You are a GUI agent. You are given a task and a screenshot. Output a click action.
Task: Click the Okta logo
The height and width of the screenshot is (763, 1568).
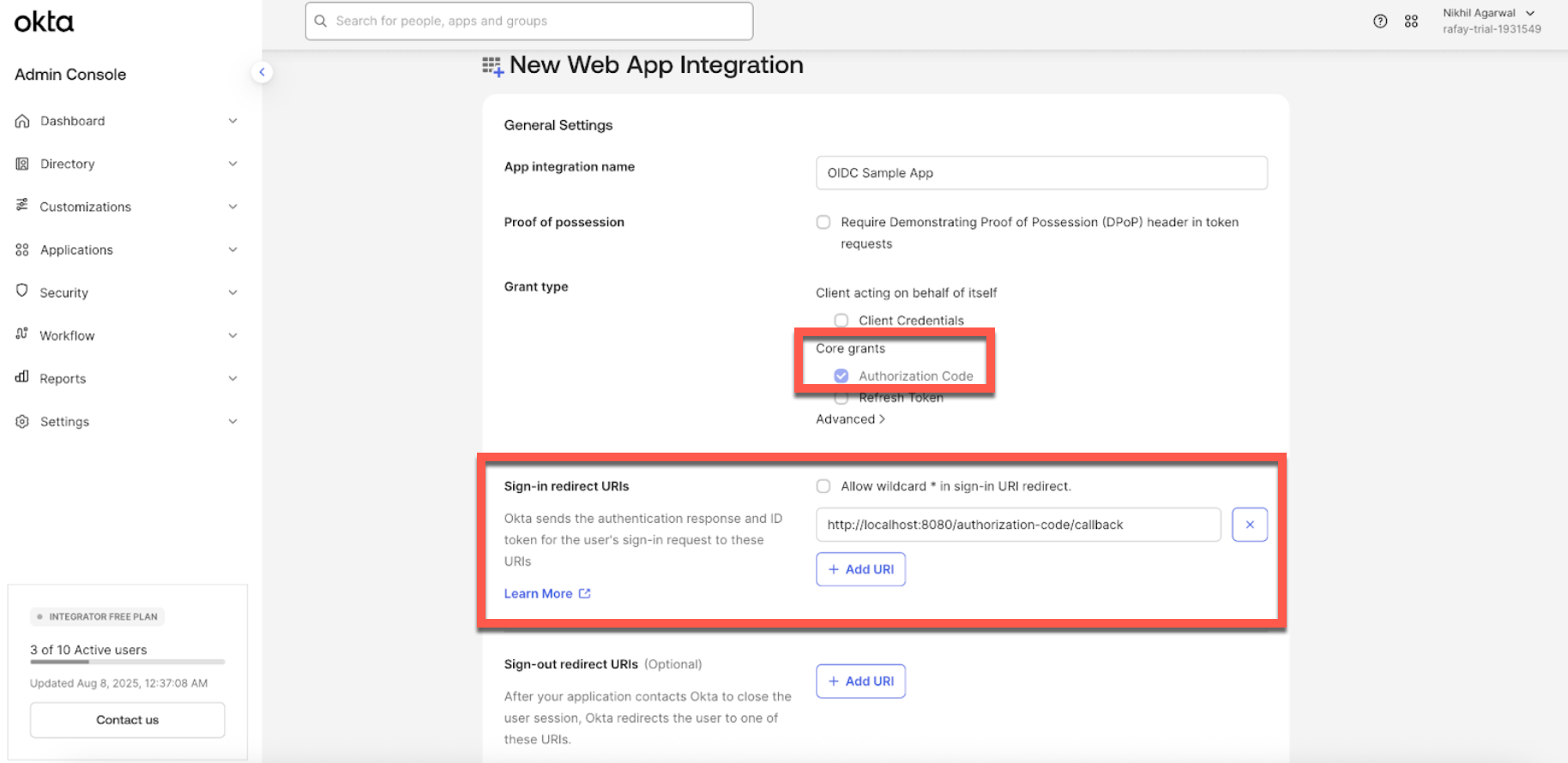[44, 21]
